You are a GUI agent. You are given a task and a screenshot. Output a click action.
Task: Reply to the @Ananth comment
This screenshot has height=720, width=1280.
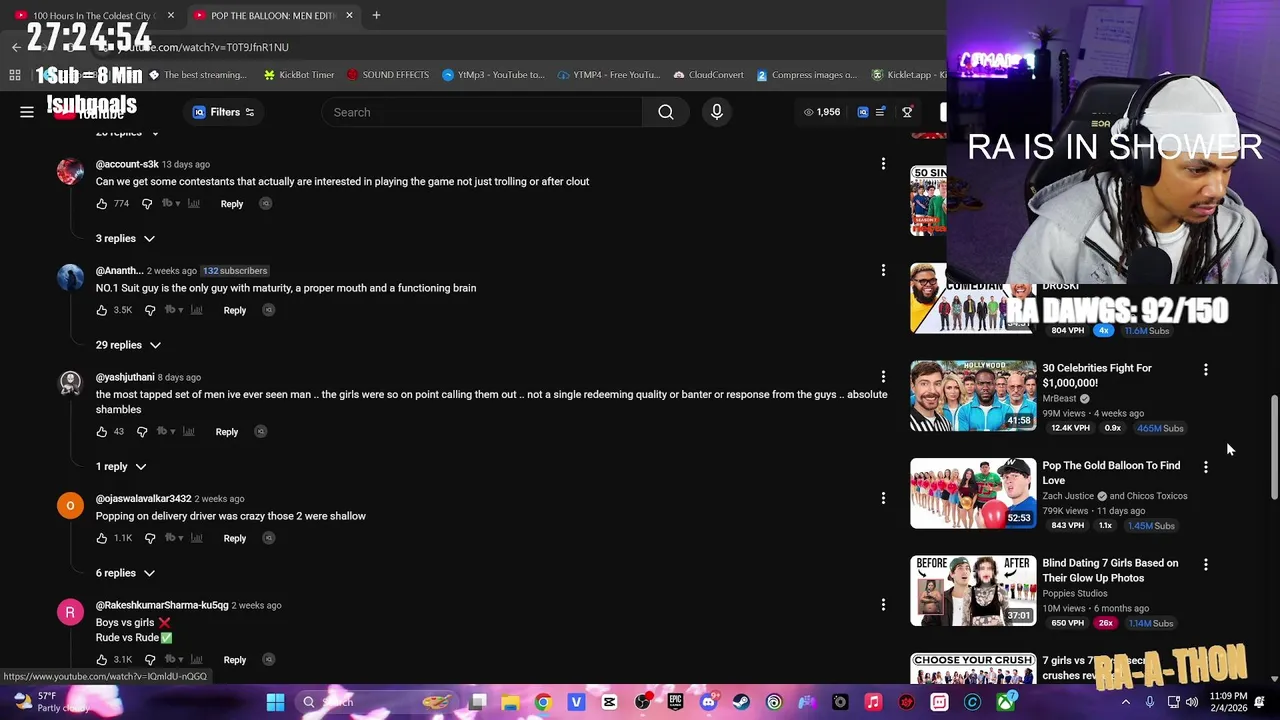coord(234,310)
